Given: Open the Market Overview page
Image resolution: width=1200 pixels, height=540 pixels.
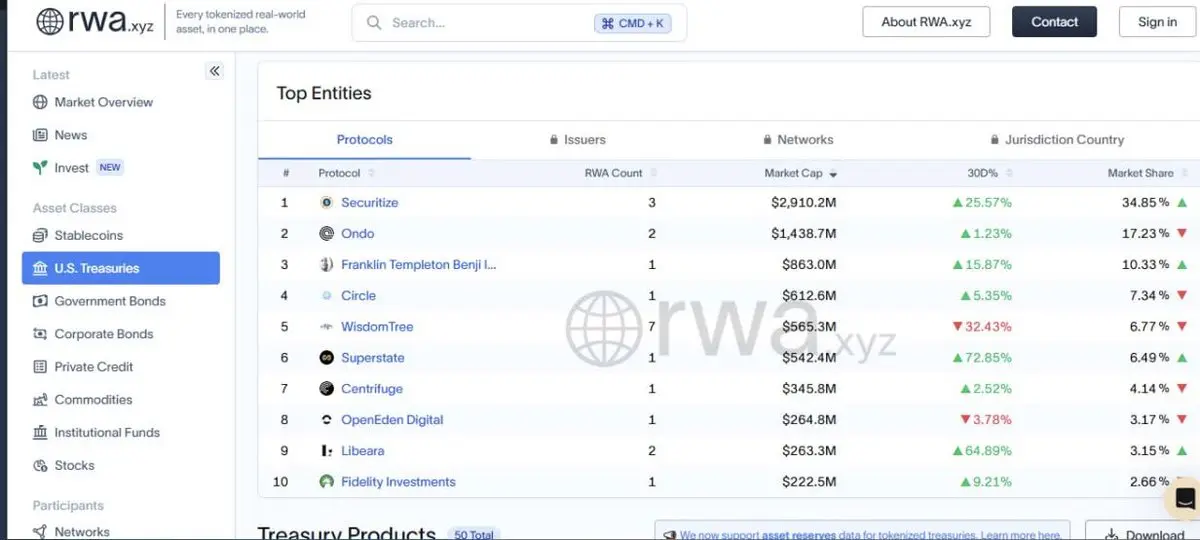Looking at the screenshot, I should click(x=104, y=102).
